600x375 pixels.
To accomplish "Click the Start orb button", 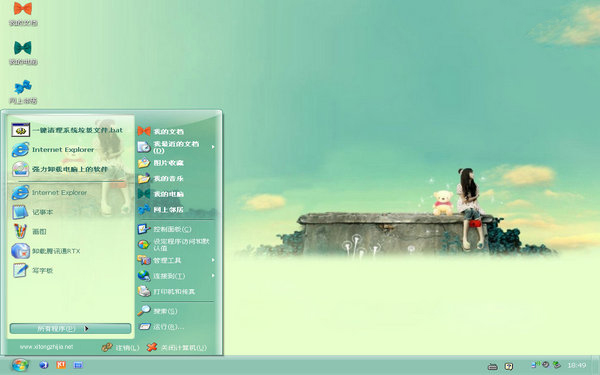I will click(x=20, y=365).
